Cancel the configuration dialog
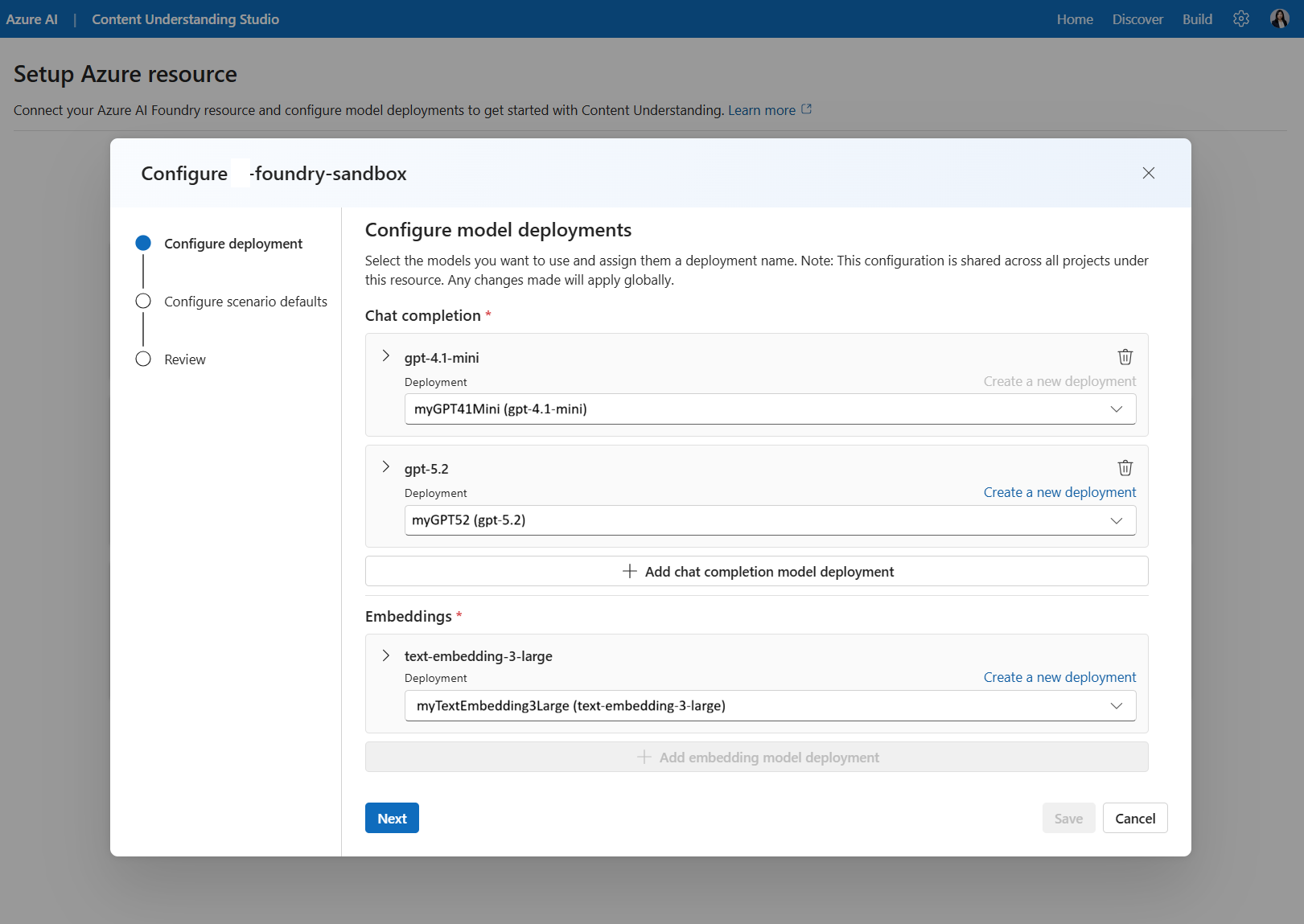 tap(1135, 818)
